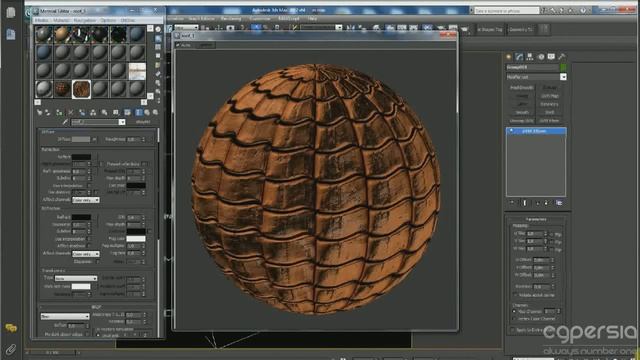Open Reflection Affect channels dropdown
Image resolution: width=640 pixels, height=360 pixels.
click(x=86, y=200)
